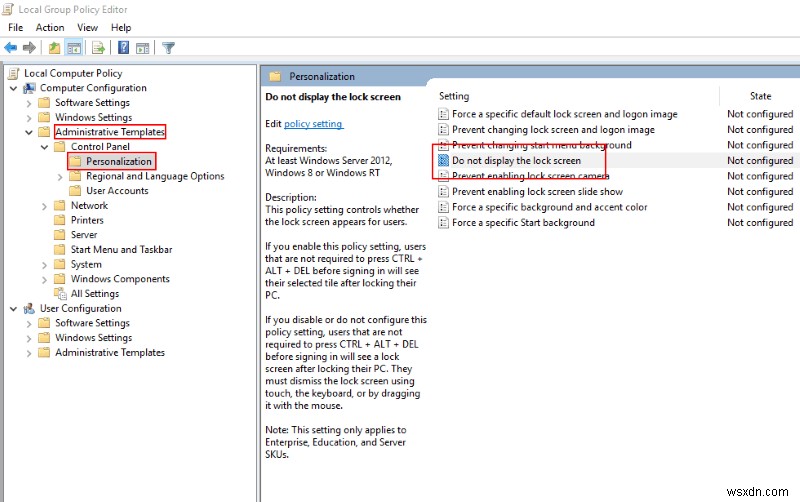
Task: Select Do not display the lock screen text
Action: pyautogui.click(x=516, y=161)
